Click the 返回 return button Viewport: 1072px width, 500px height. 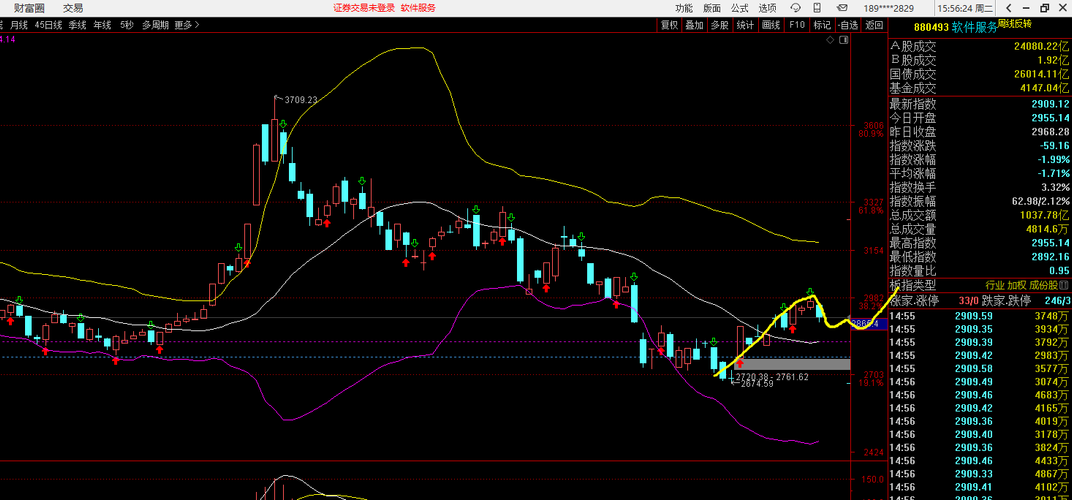pos(874,25)
